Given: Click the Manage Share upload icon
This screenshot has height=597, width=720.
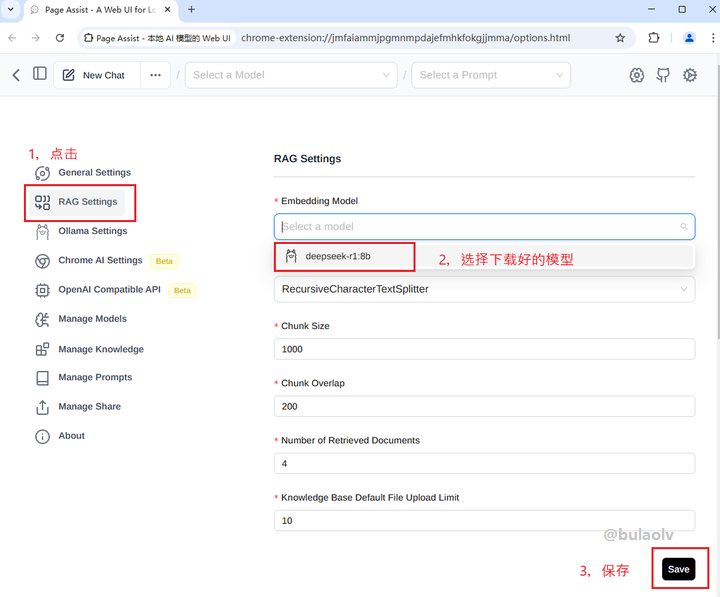Looking at the screenshot, I should click(42, 407).
